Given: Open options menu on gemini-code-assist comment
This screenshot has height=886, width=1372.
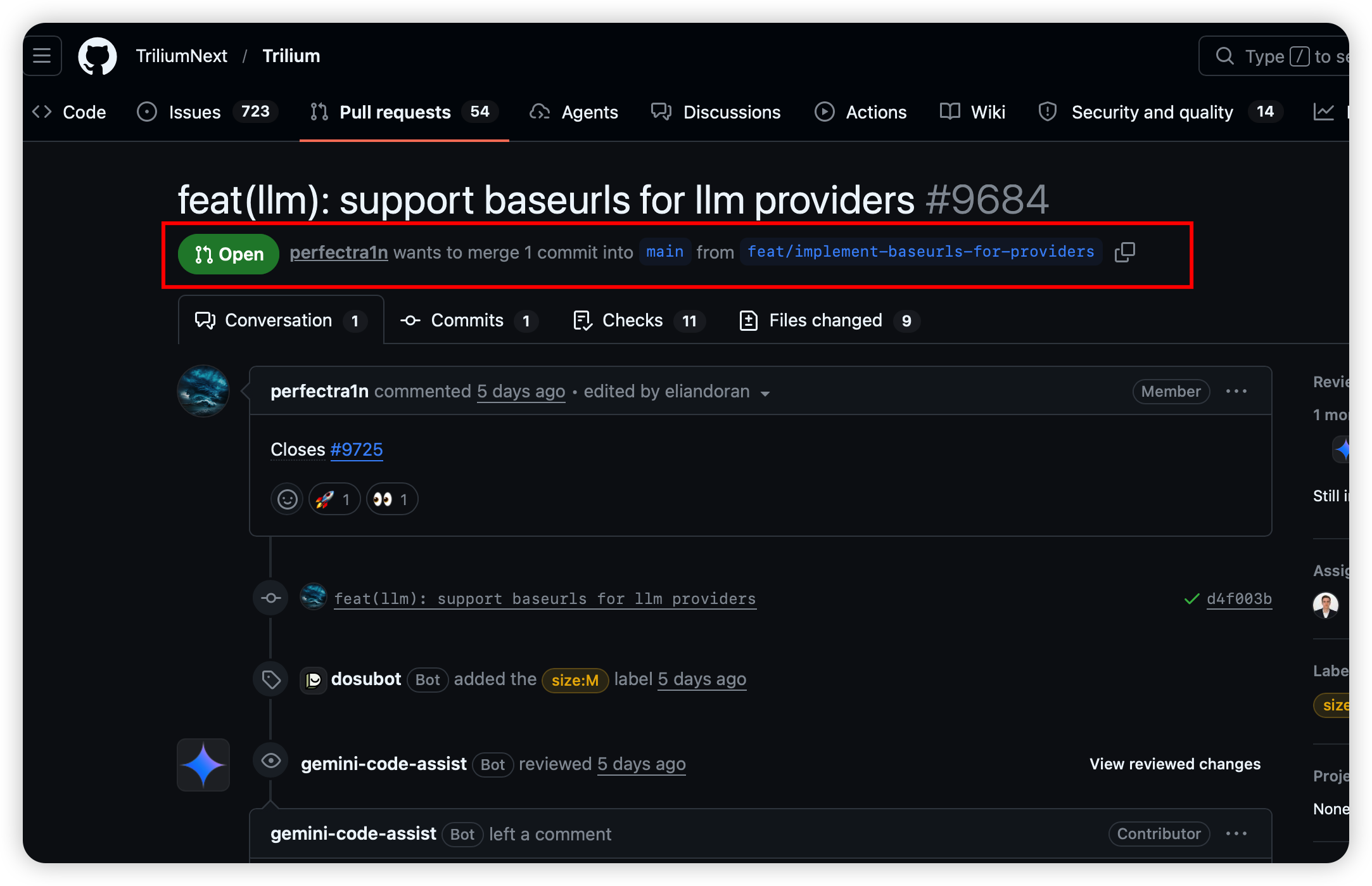Looking at the screenshot, I should [x=1236, y=834].
